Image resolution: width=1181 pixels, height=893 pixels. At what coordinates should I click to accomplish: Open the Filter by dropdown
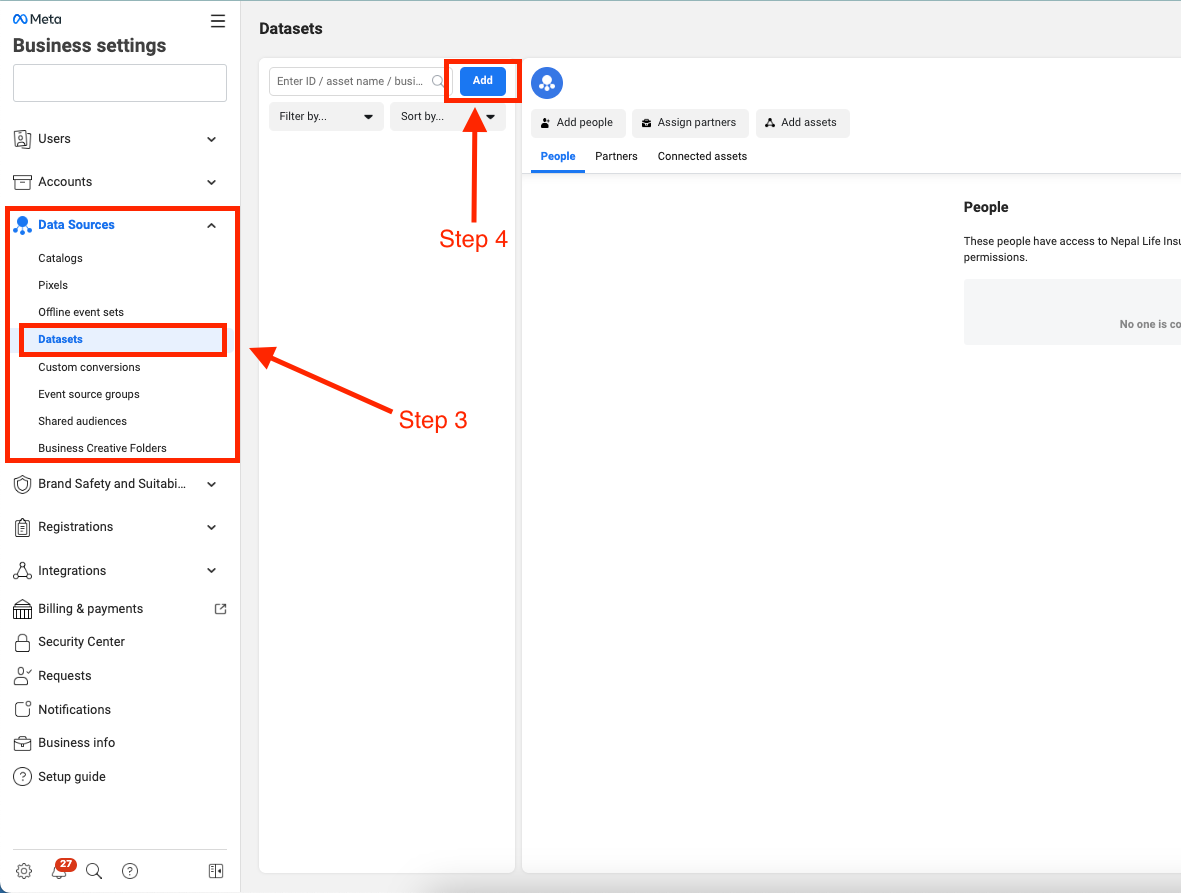326,116
